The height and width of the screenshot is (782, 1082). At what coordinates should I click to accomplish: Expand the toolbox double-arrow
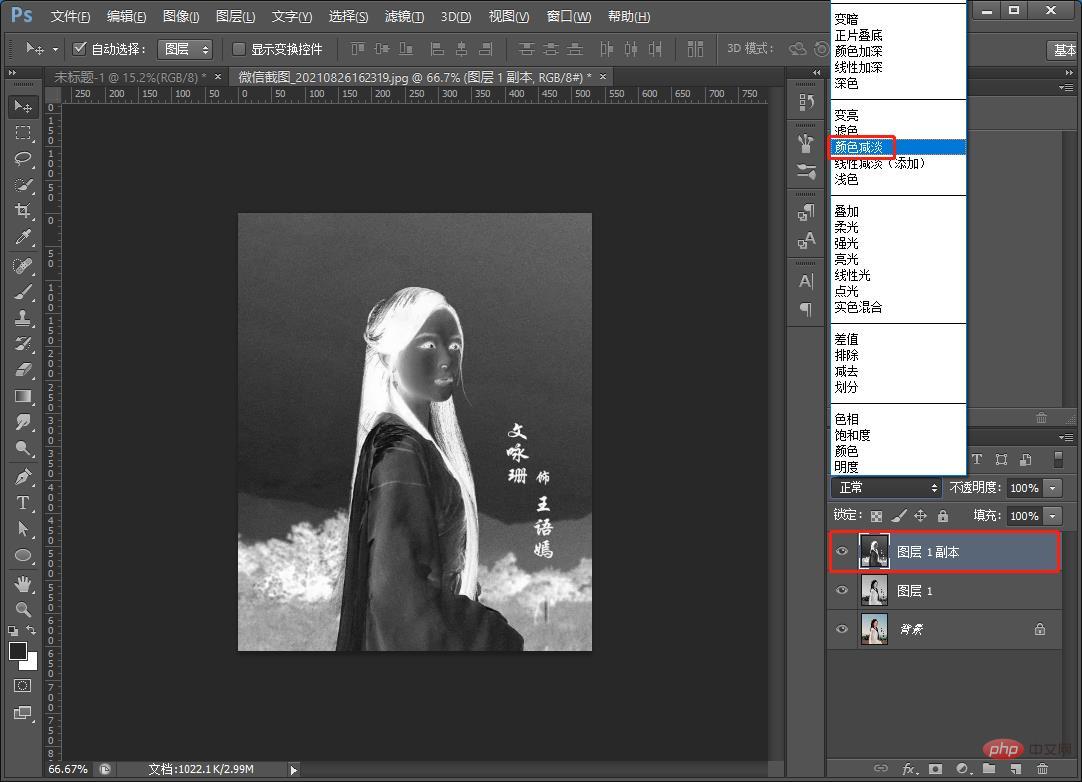pyautogui.click(x=12, y=72)
